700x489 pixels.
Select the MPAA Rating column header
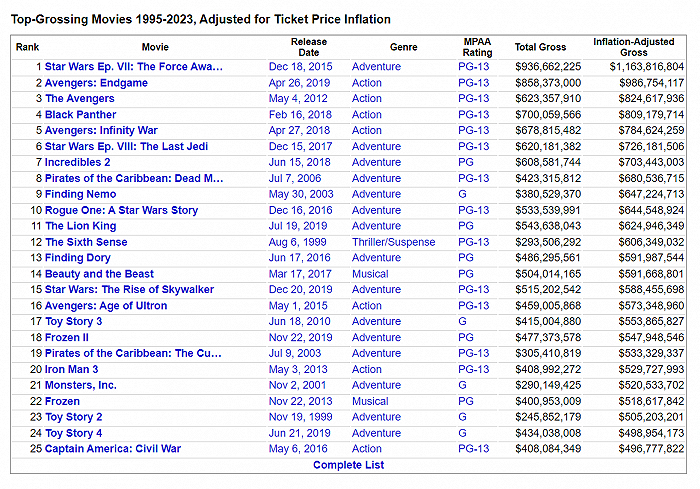click(x=478, y=47)
